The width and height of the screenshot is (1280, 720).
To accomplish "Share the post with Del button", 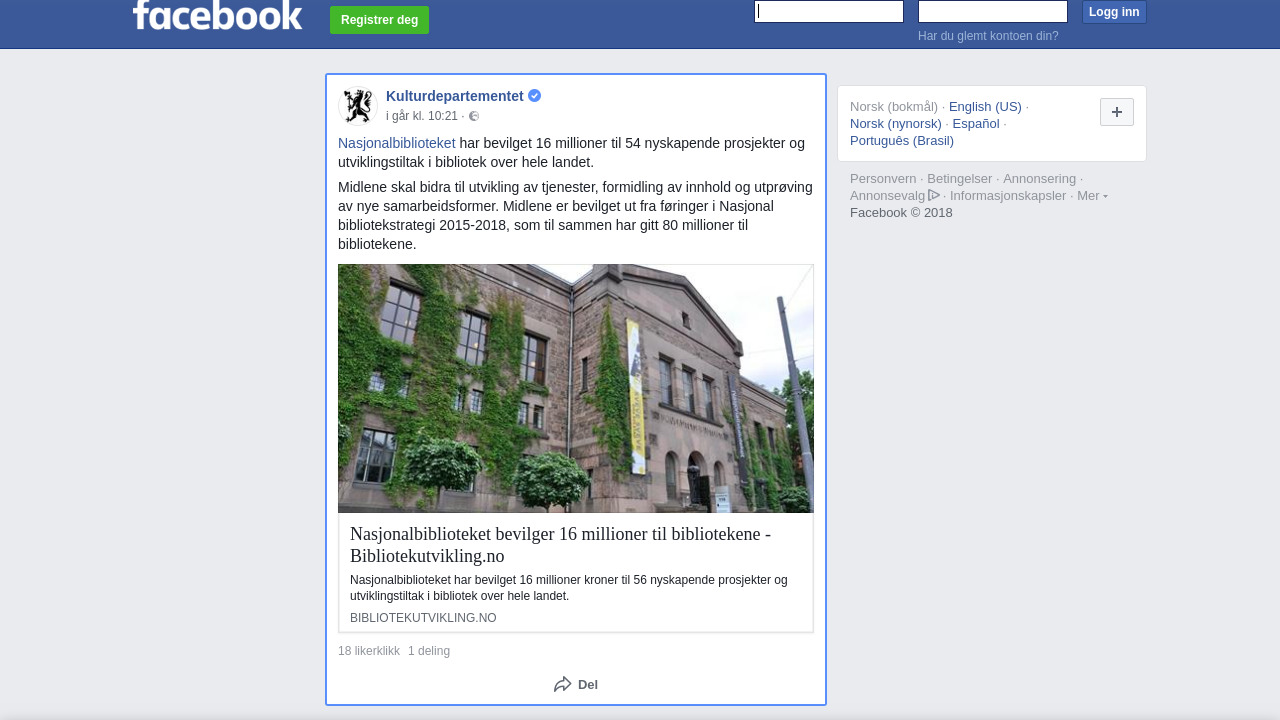I will tap(576, 684).
